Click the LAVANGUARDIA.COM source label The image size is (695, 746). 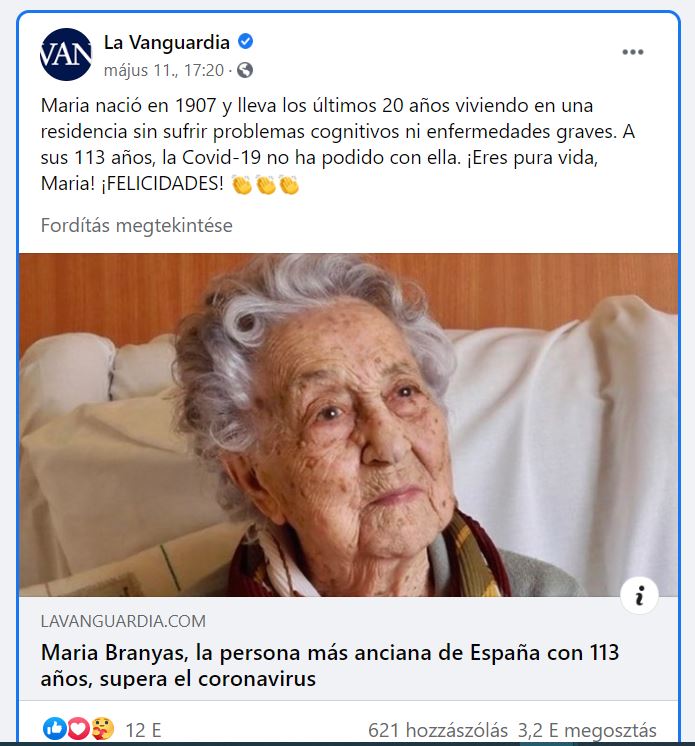[123, 621]
